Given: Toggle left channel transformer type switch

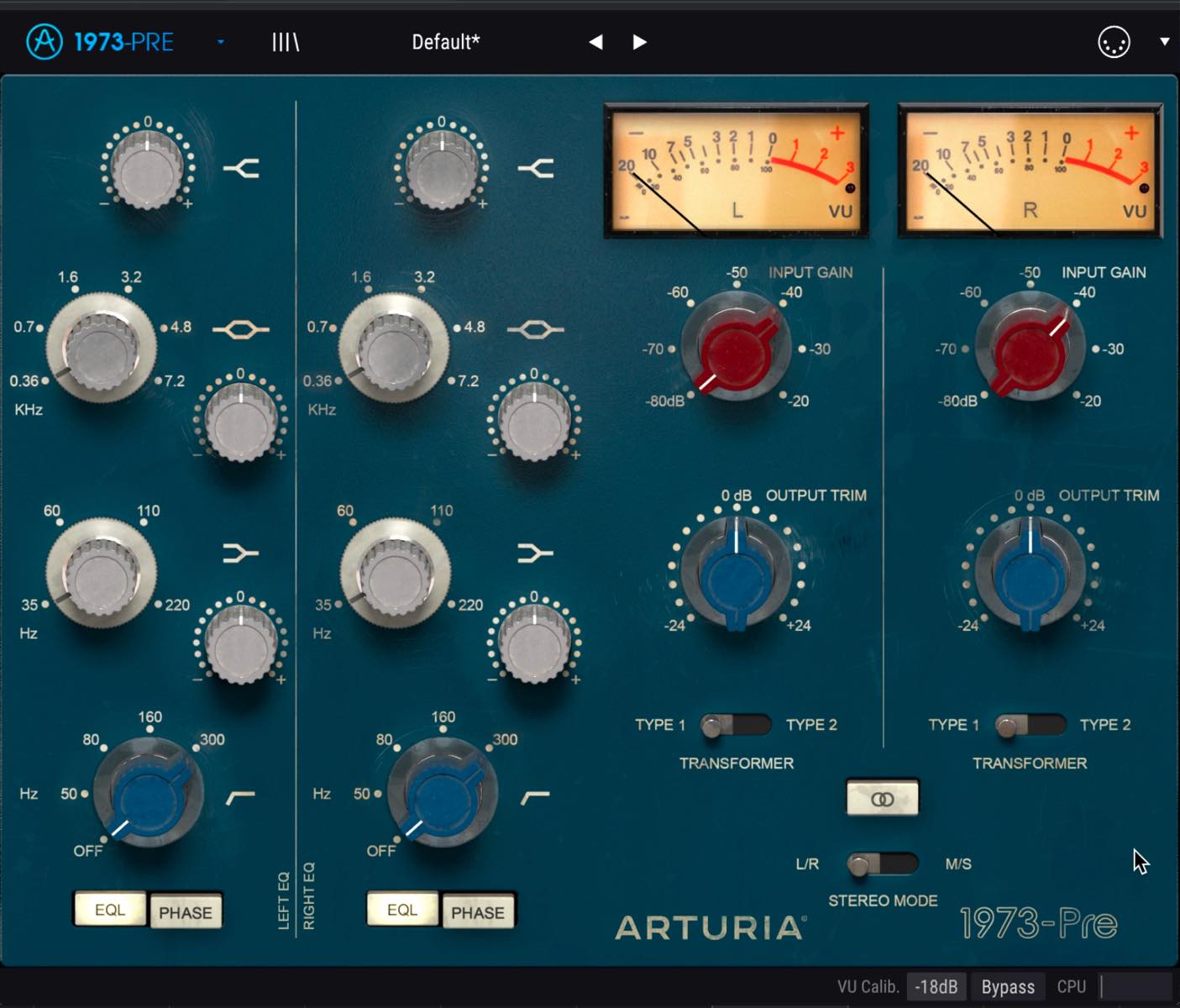Looking at the screenshot, I should point(736,725).
